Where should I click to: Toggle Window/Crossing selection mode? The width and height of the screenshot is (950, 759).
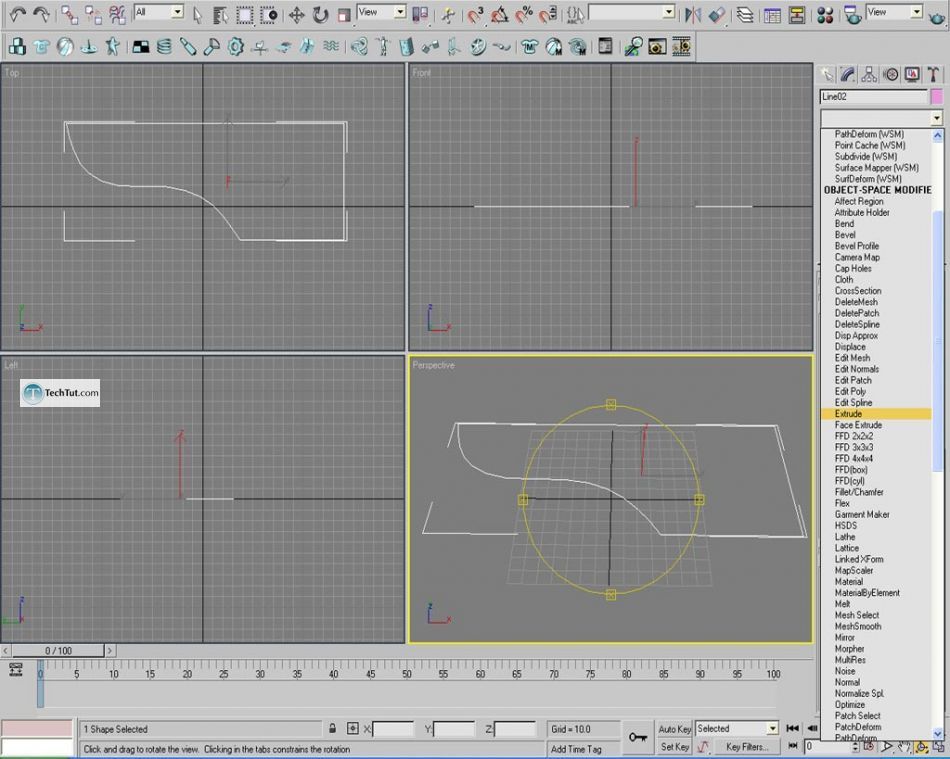[x=268, y=15]
